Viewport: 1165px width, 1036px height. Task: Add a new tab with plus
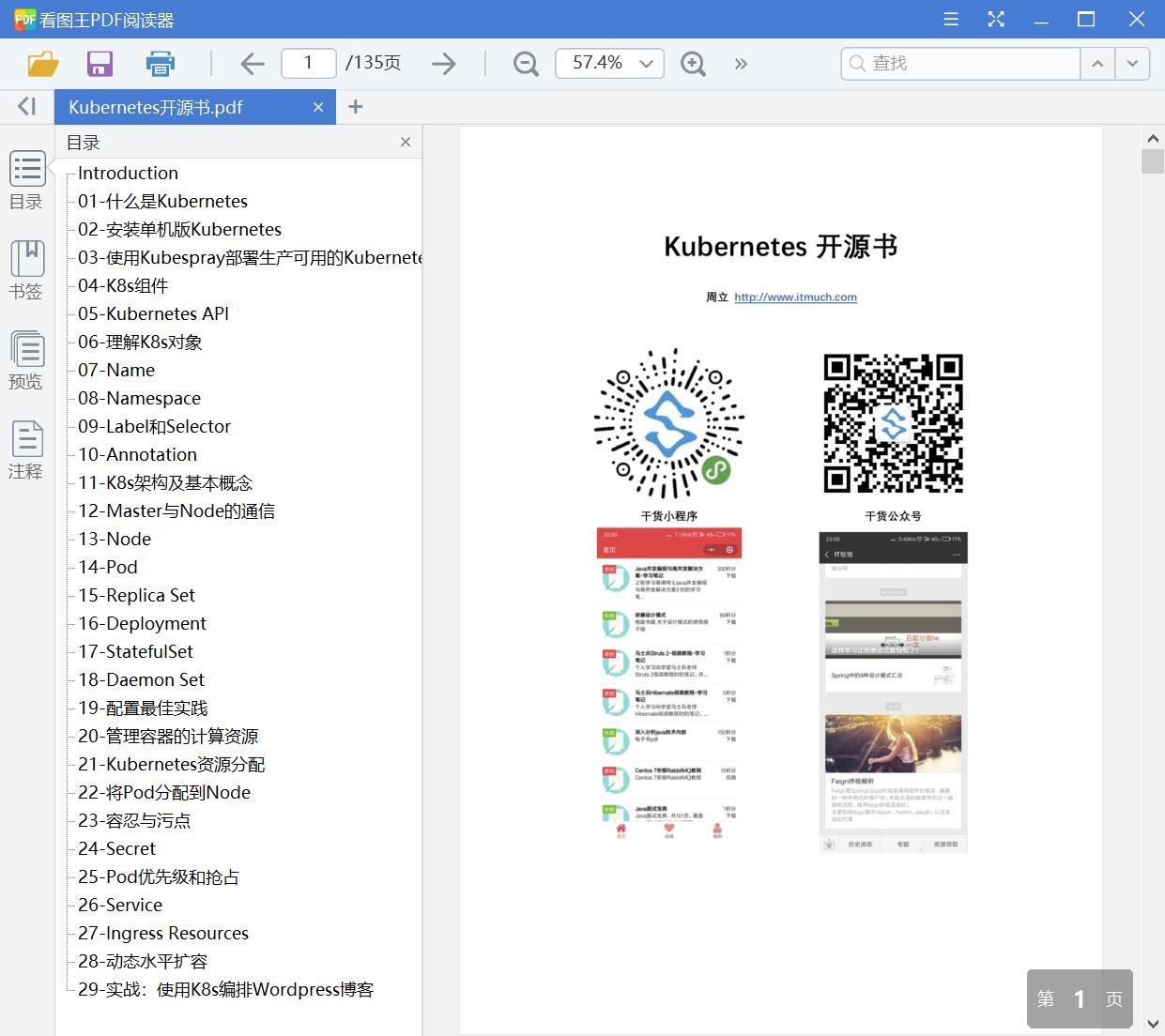coord(355,107)
